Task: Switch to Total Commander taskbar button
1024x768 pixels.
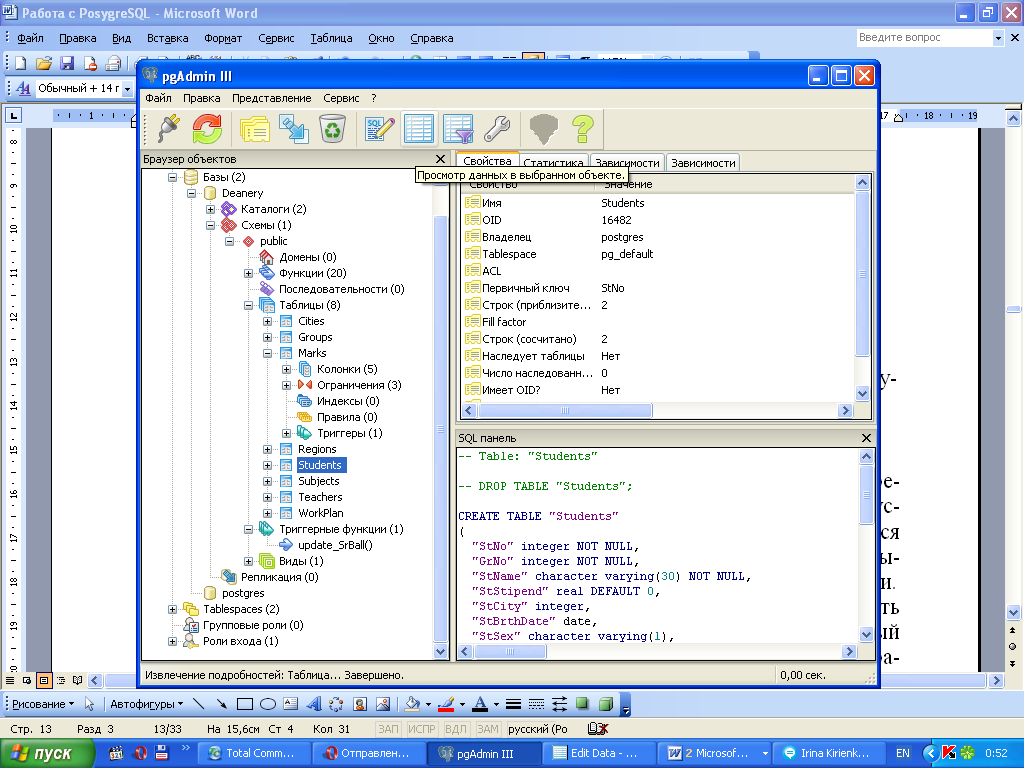Action: [253, 753]
